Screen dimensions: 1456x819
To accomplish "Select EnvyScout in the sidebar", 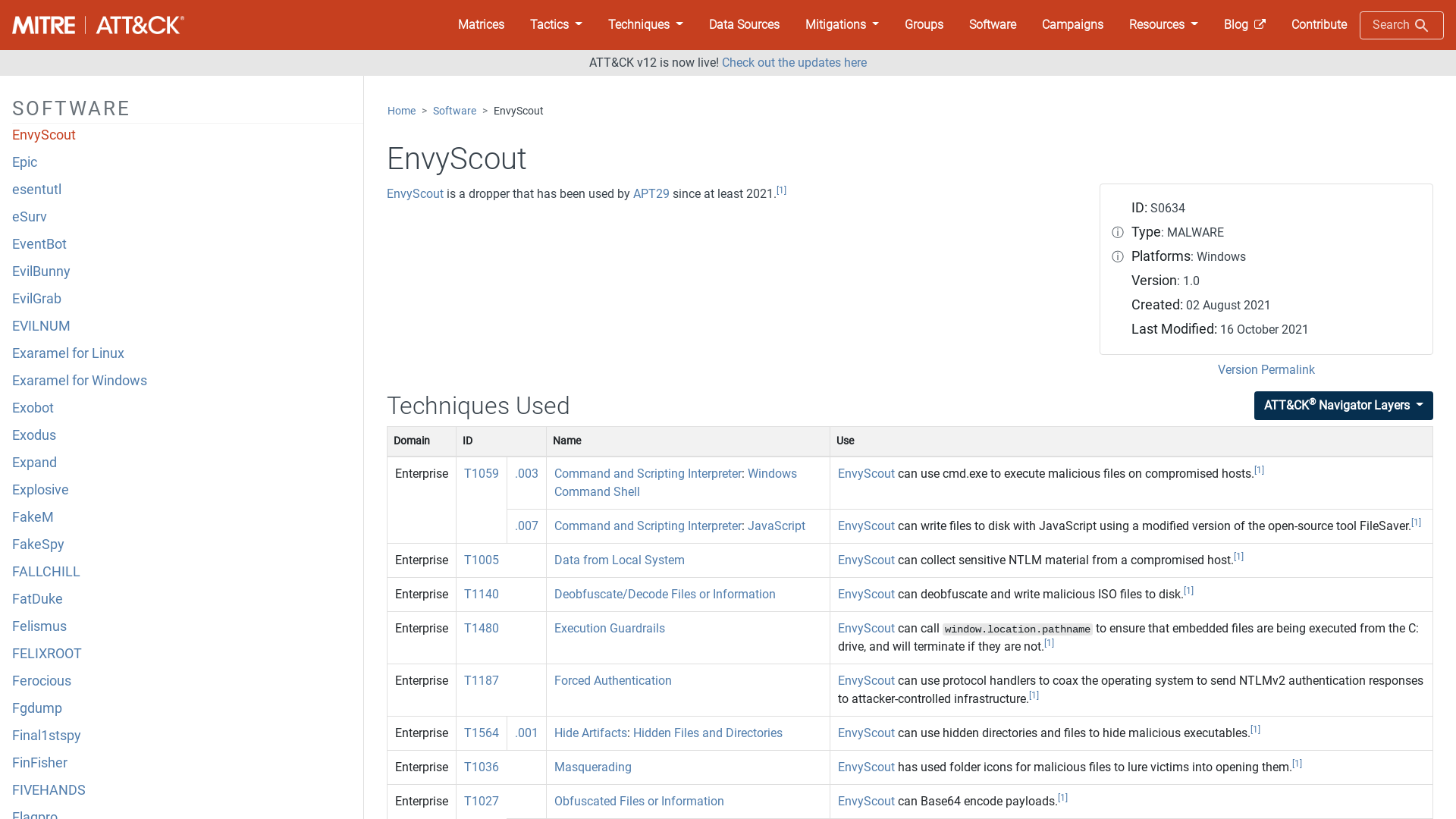I will [43, 135].
